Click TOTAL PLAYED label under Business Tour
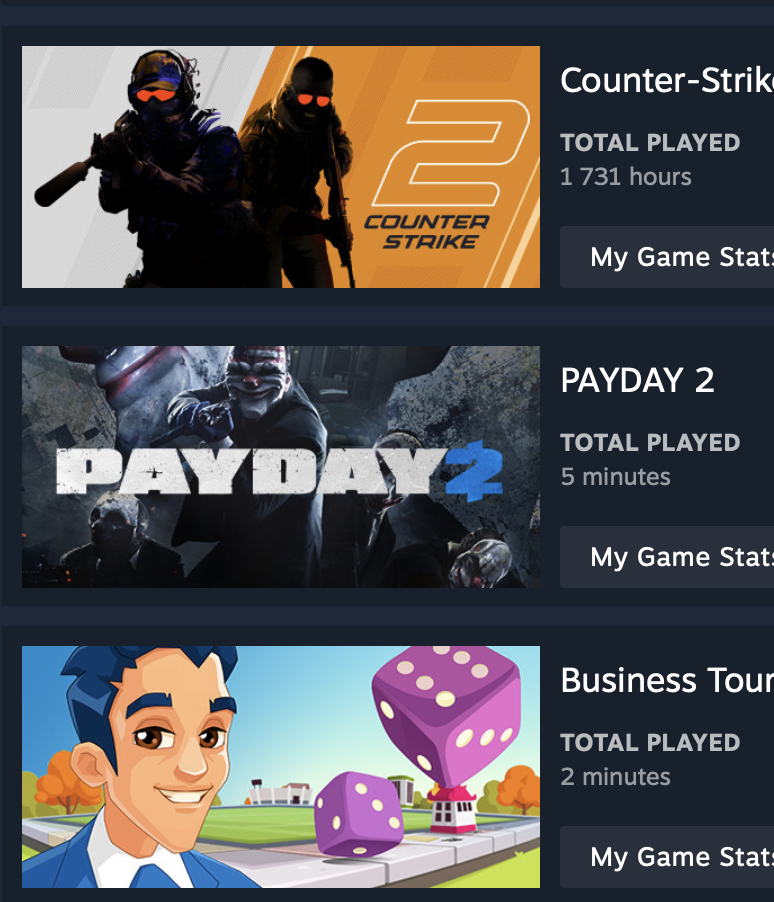Screen dimensions: 774x902 tap(650, 743)
